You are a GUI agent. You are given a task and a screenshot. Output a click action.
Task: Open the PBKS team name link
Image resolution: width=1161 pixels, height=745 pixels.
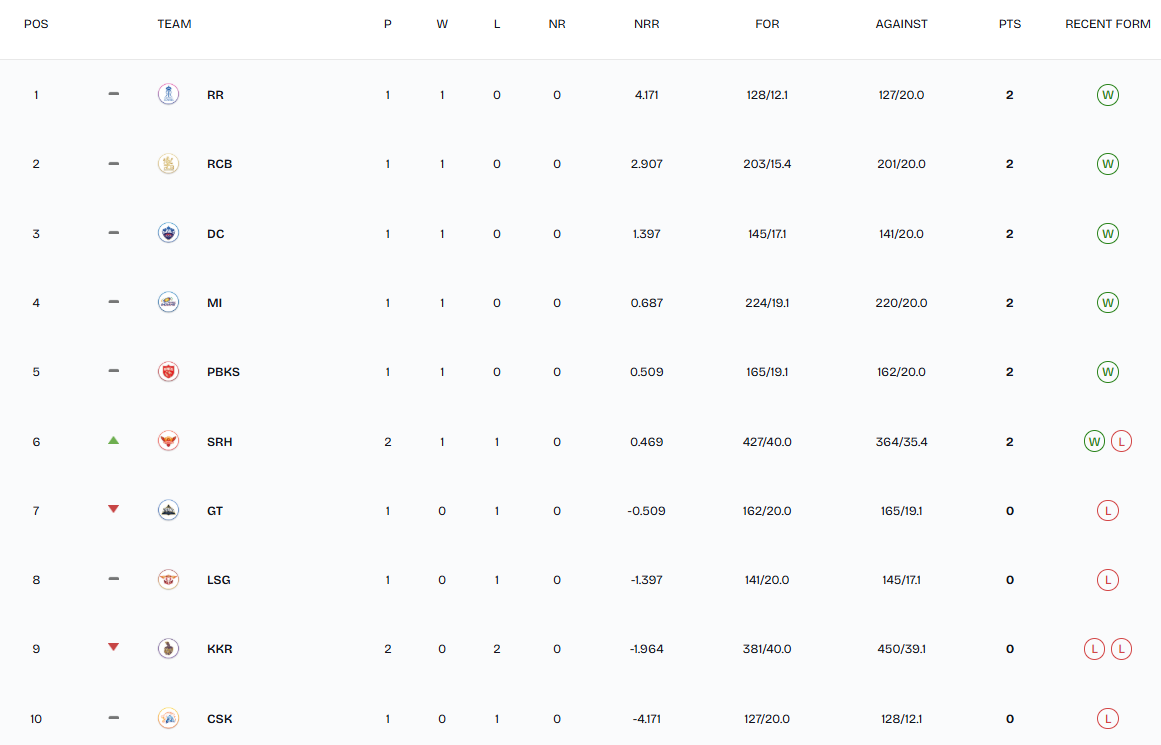point(223,372)
